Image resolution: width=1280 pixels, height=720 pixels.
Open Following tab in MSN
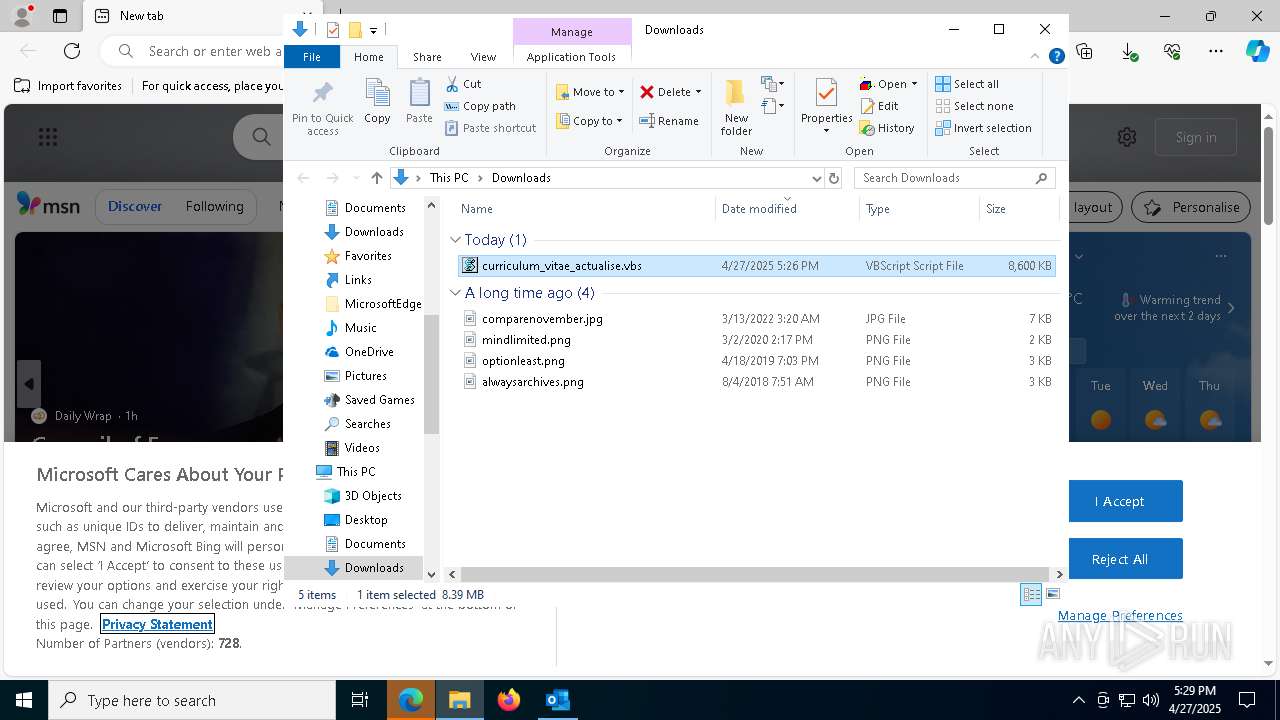214,206
